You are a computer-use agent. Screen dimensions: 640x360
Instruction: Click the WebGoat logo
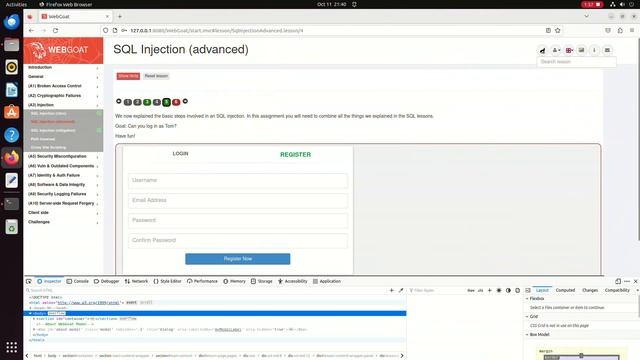click(63, 51)
